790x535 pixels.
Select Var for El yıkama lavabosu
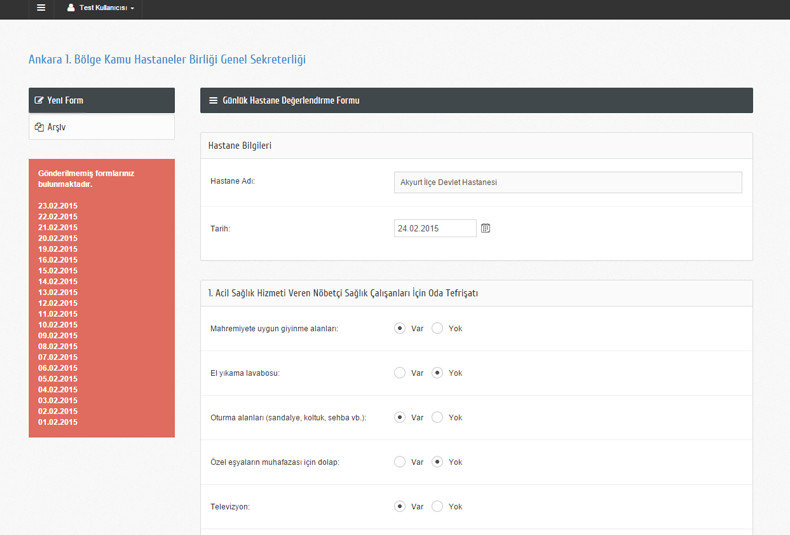[400, 373]
